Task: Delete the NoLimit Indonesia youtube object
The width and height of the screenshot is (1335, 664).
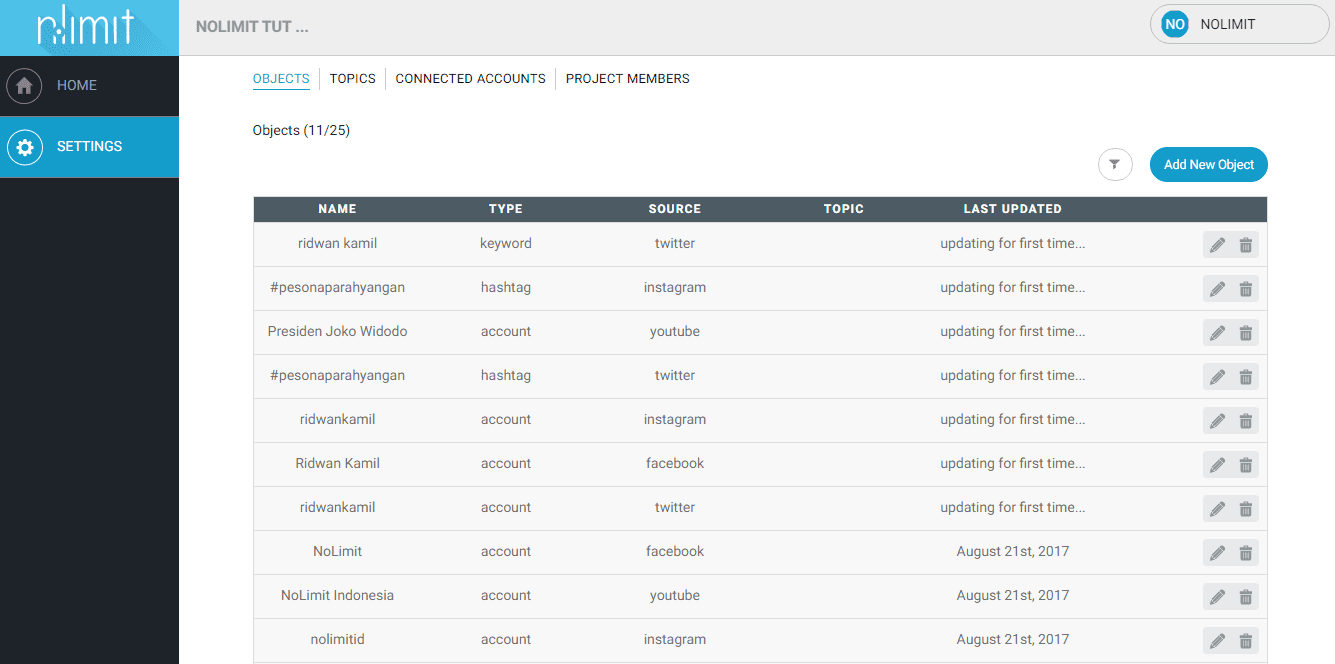Action: click(1245, 597)
